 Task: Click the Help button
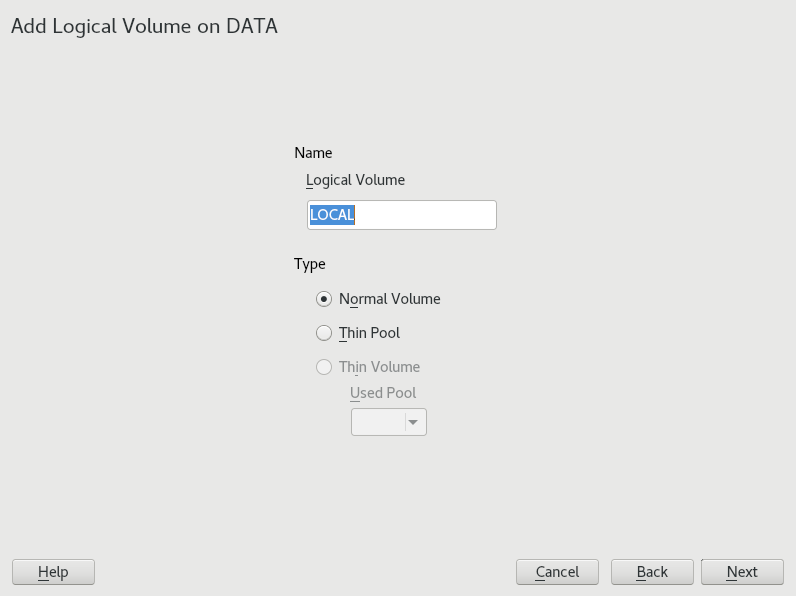click(53, 572)
